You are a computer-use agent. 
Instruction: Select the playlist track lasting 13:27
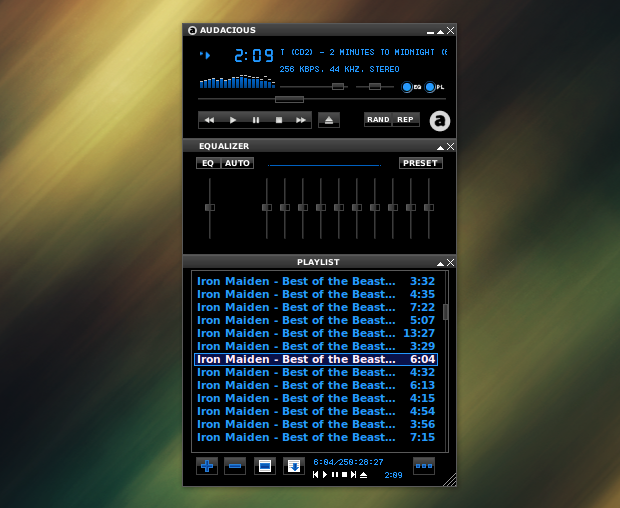(x=316, y=333)
